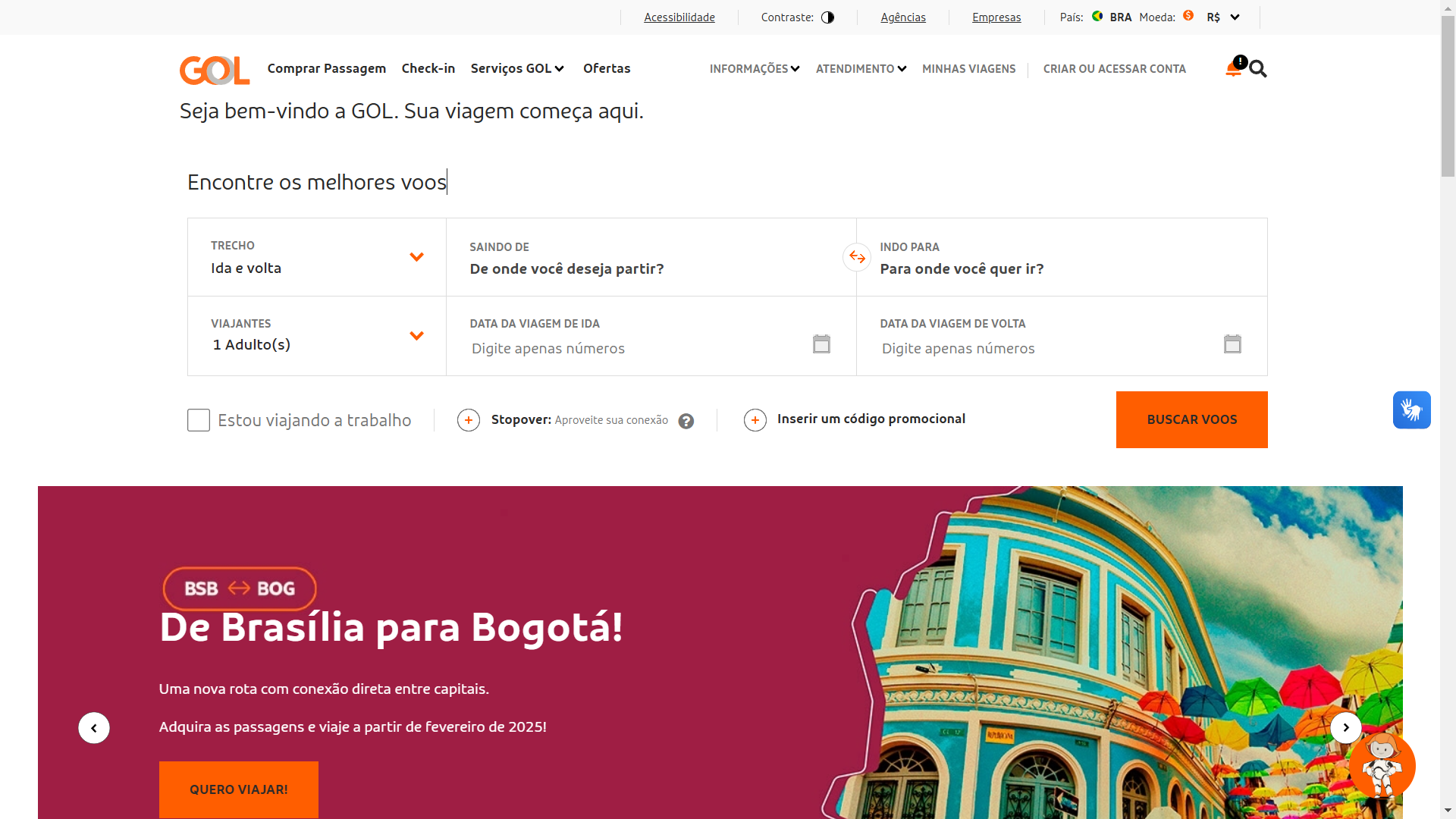The width and height of the screenshot is (1456, 819).
Task: Open MINHAS VIAGENS
Action: click(x=968, y=69)
